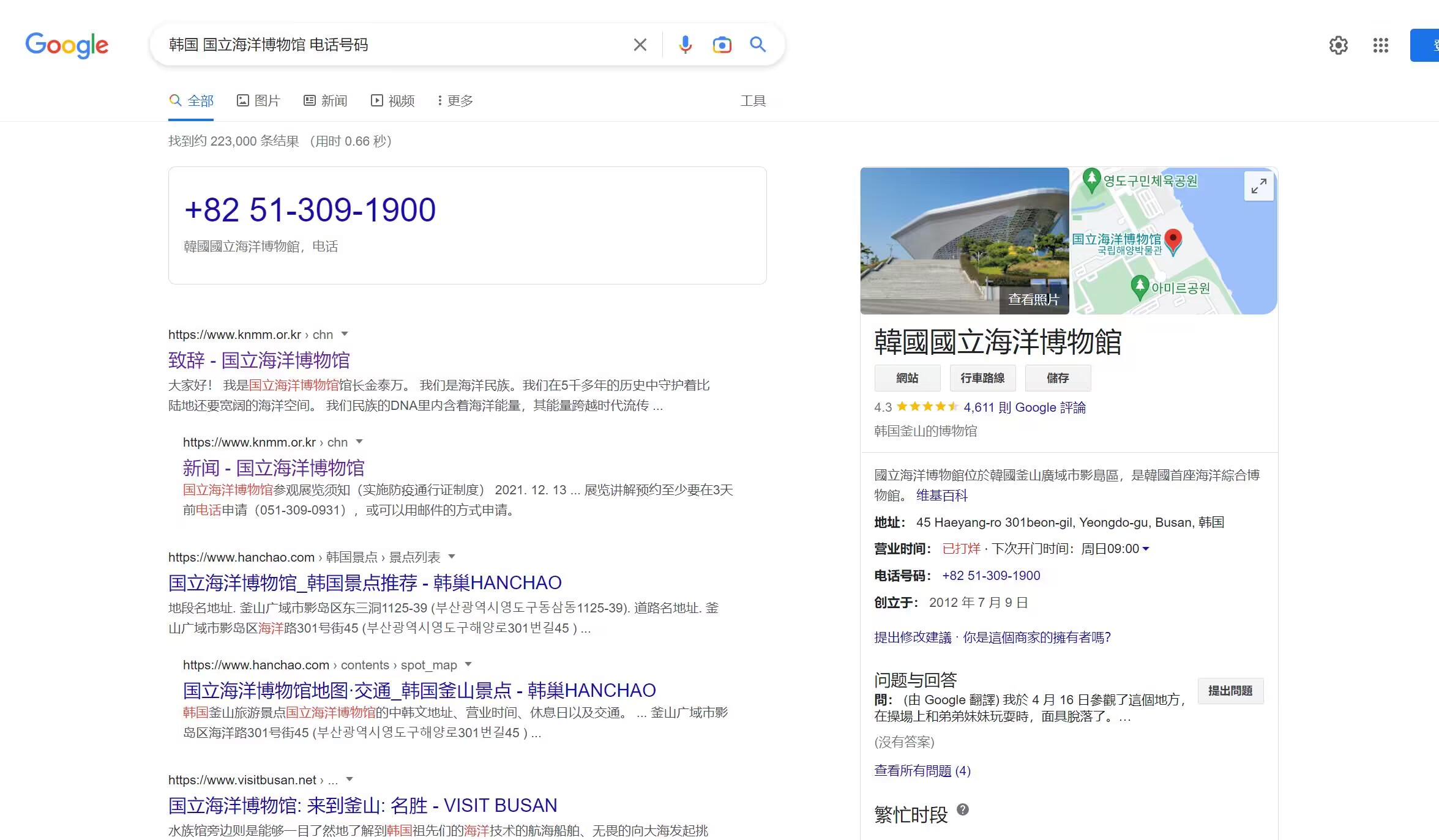
Task: Click the 创立于 2012 年 7 月 9 日 text
Action: [x=951, y=603]
